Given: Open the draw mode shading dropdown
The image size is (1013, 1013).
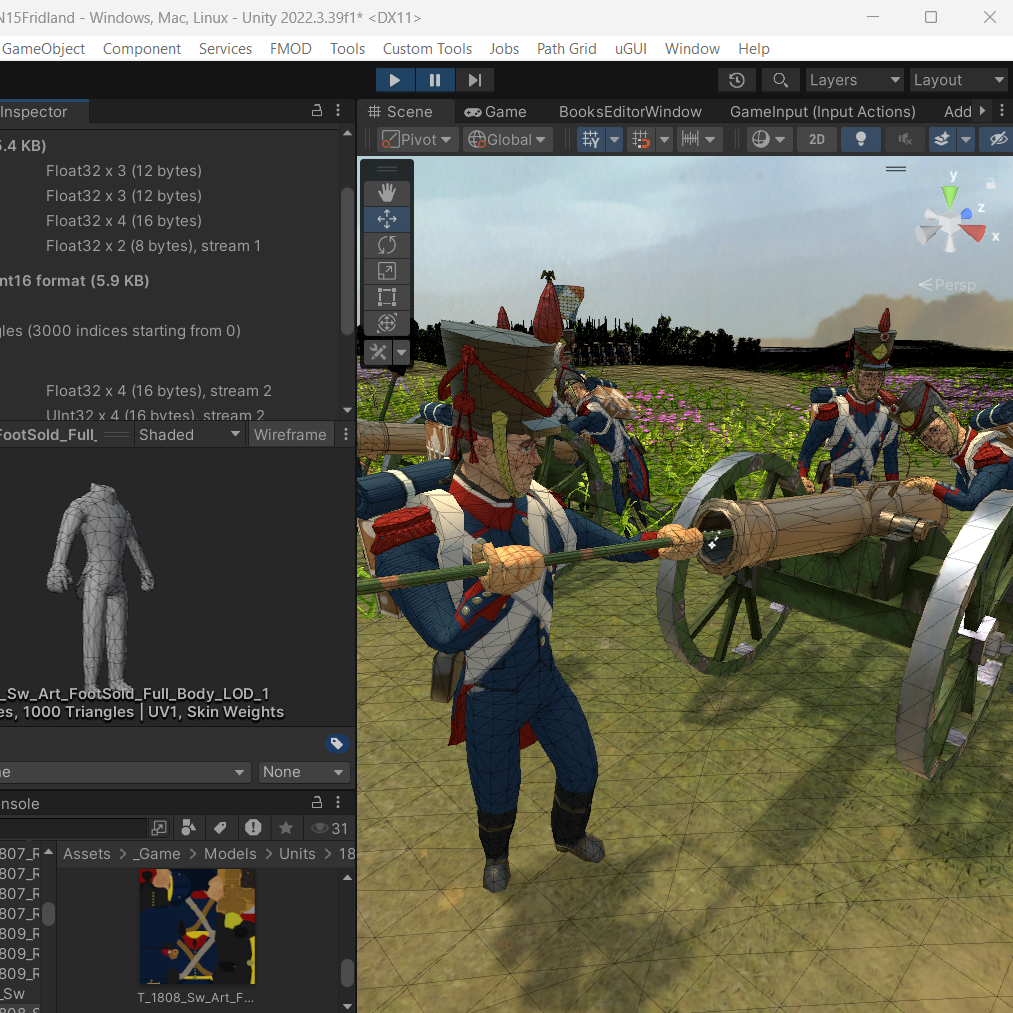Looking at the screenshot, I should point(769,140).
